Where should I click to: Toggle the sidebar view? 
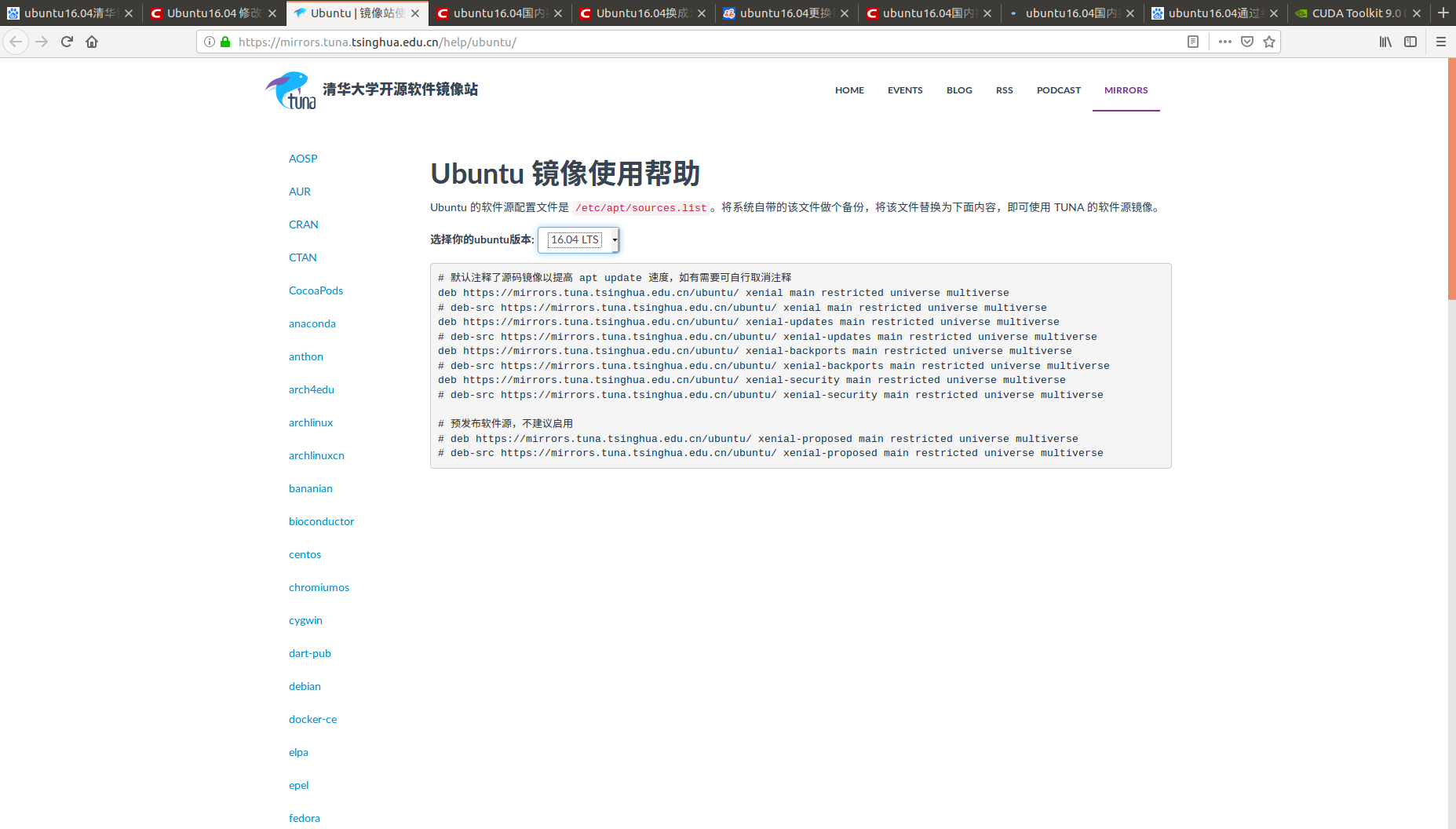click(1410, 42)
